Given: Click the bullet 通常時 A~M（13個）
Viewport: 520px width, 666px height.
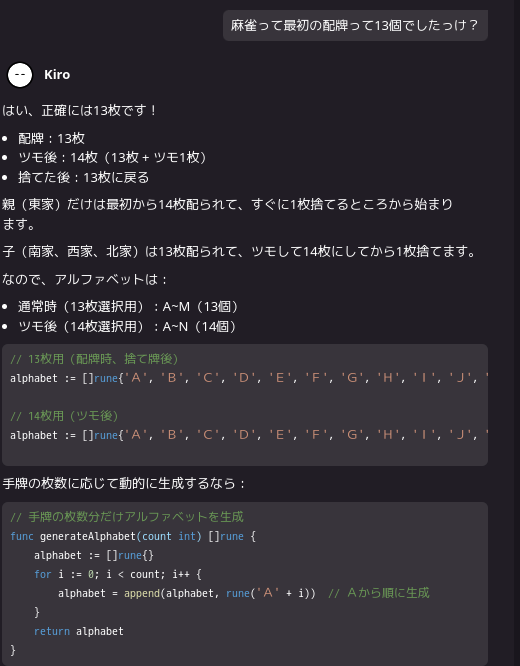Looking at the screenshot, I should (x=128, y=307).
